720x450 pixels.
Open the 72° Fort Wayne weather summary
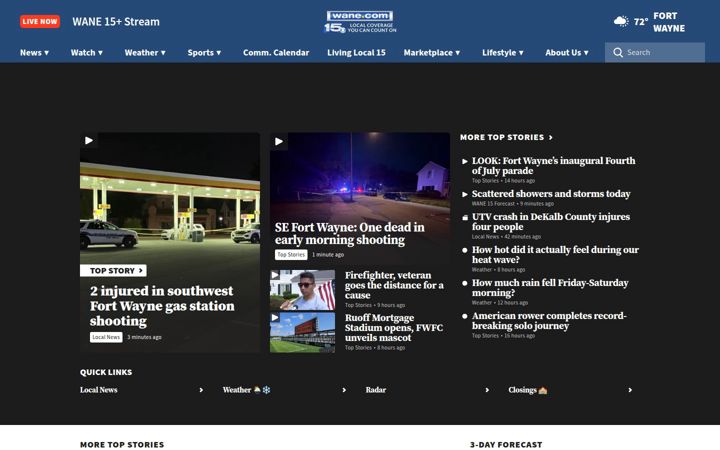(x=649, y=22)
